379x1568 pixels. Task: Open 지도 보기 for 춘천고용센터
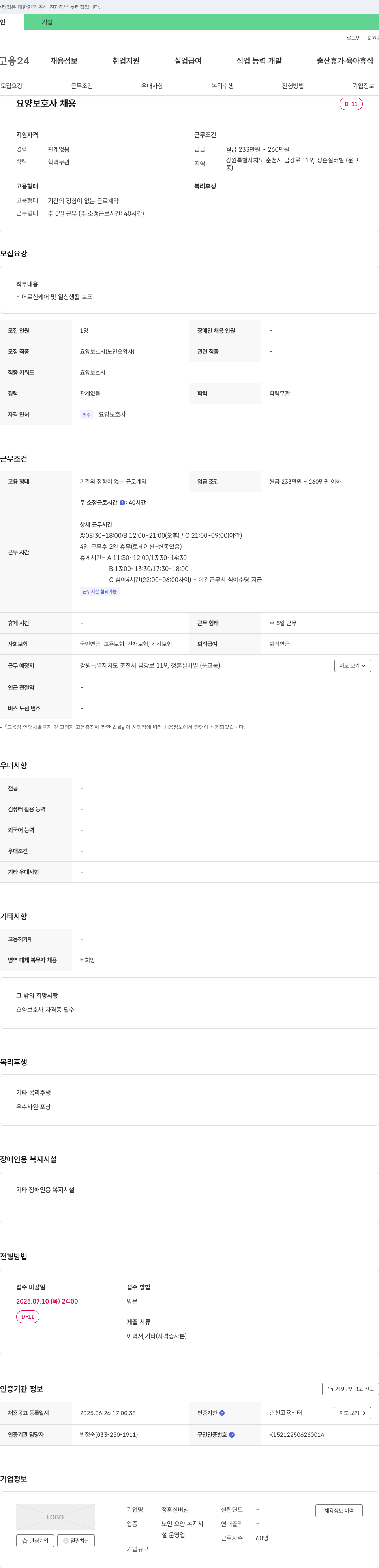(x=352, y=1413)
